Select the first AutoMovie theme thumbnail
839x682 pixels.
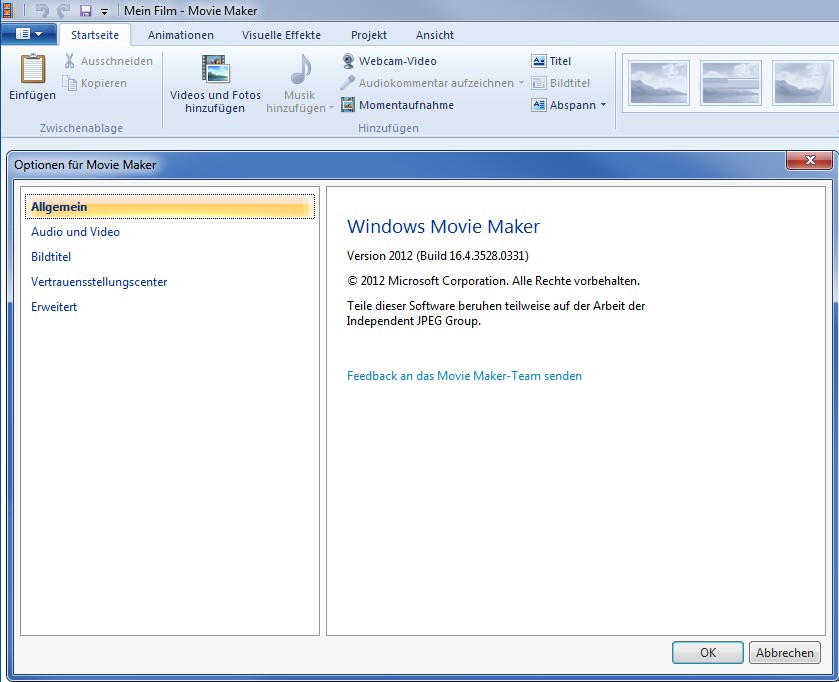coord(659,83)
